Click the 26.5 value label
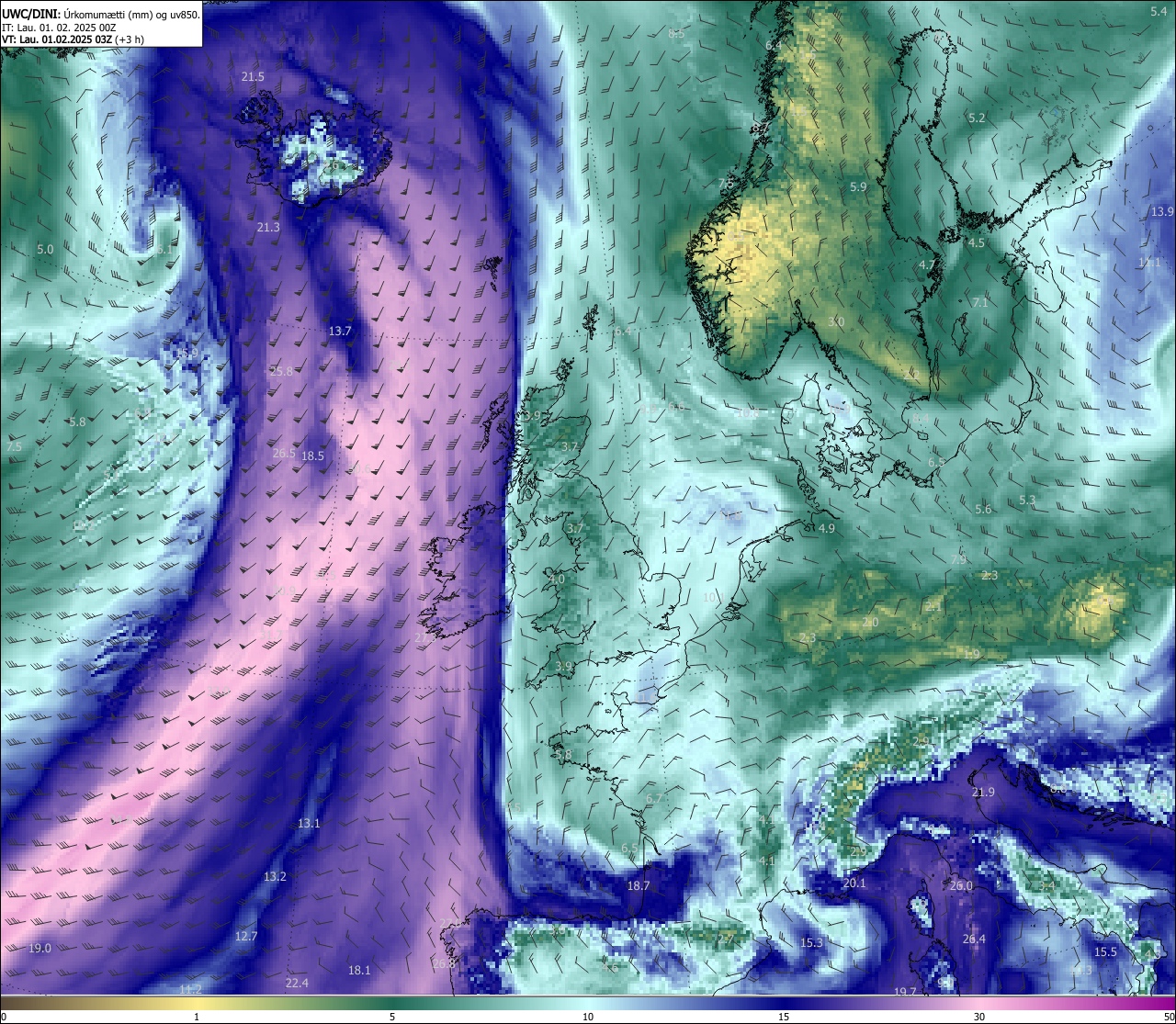The width and height of the screenshot is (1176, 1024). point(284,453)
